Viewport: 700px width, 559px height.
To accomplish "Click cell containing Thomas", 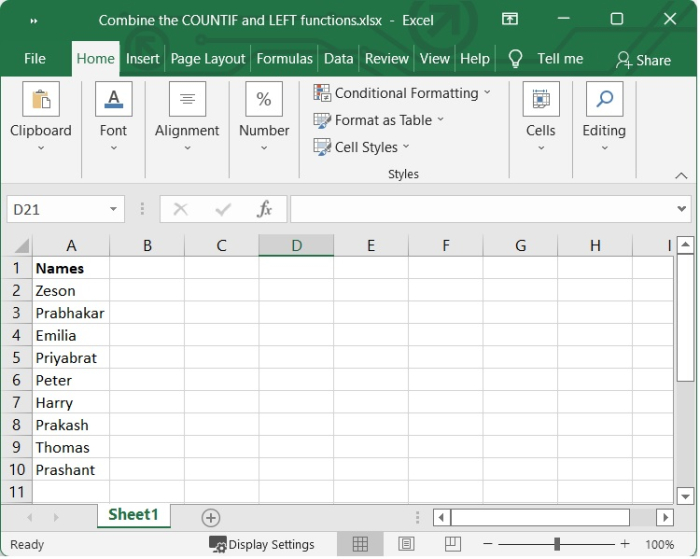I will [71, 447].
